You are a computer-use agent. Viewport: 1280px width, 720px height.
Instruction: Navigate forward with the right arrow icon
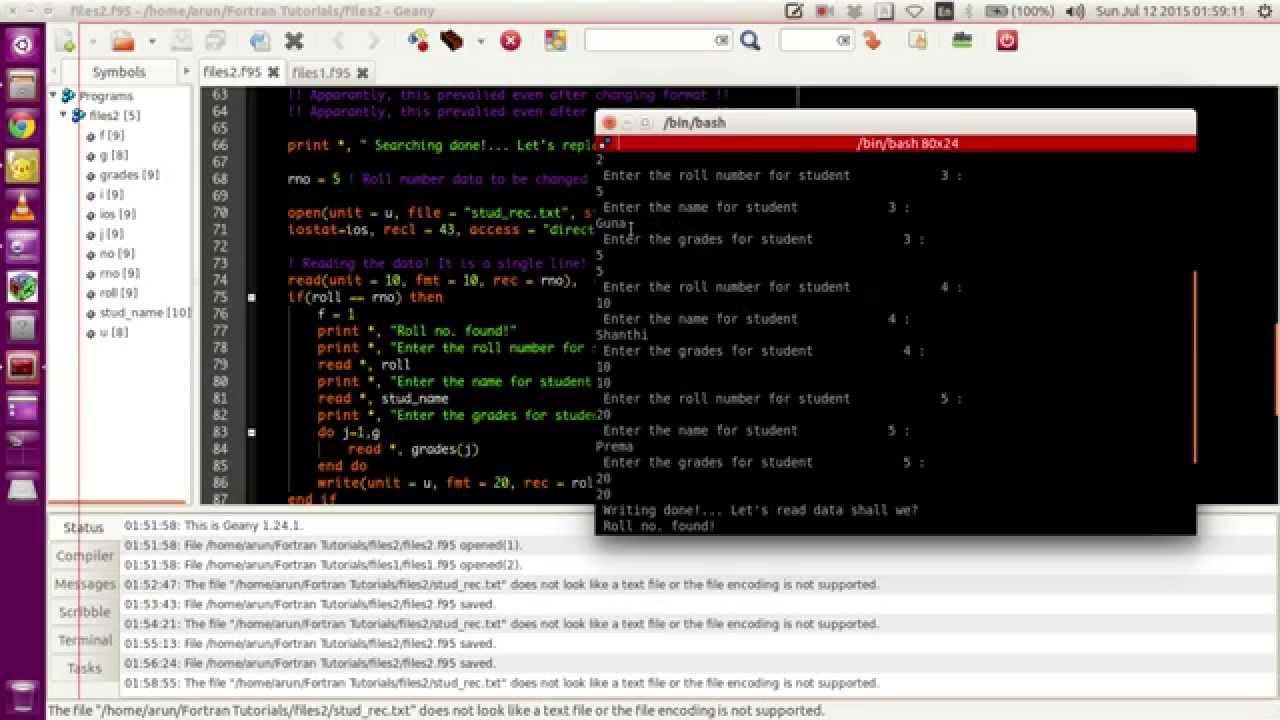373,41
